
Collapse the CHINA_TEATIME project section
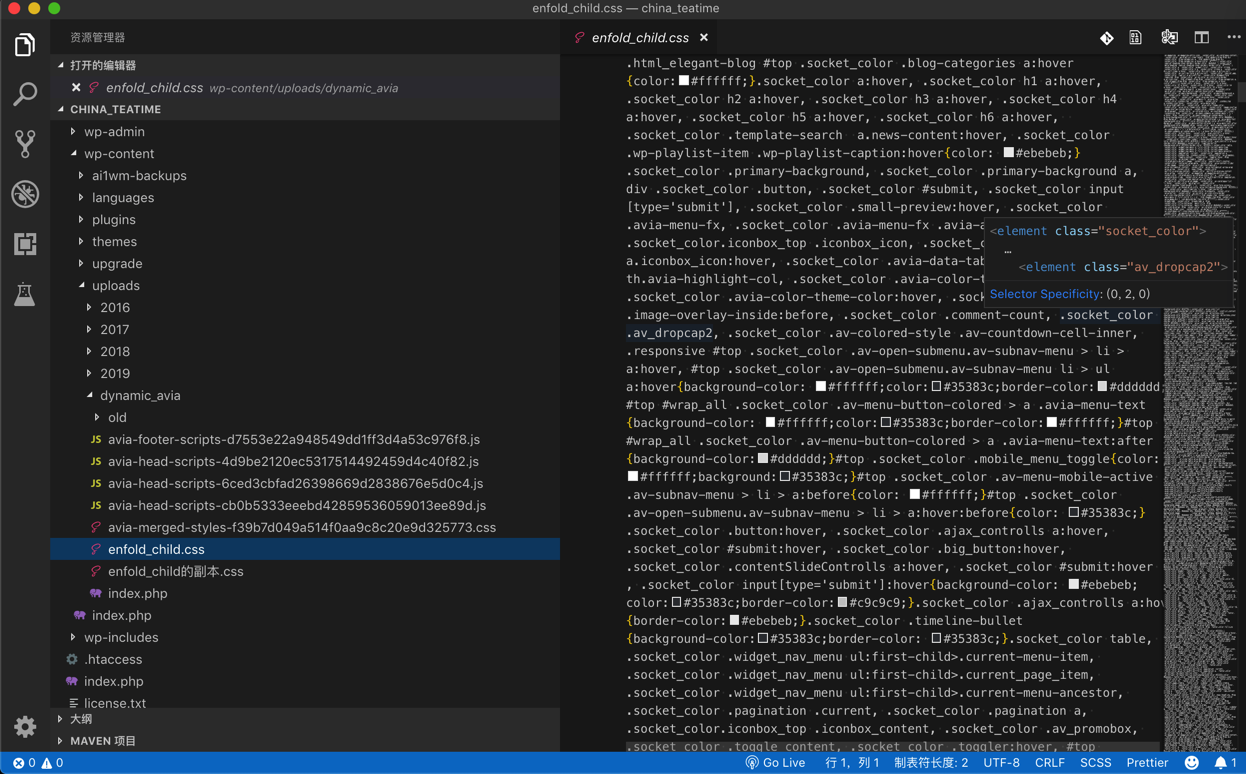coord(305,110)
